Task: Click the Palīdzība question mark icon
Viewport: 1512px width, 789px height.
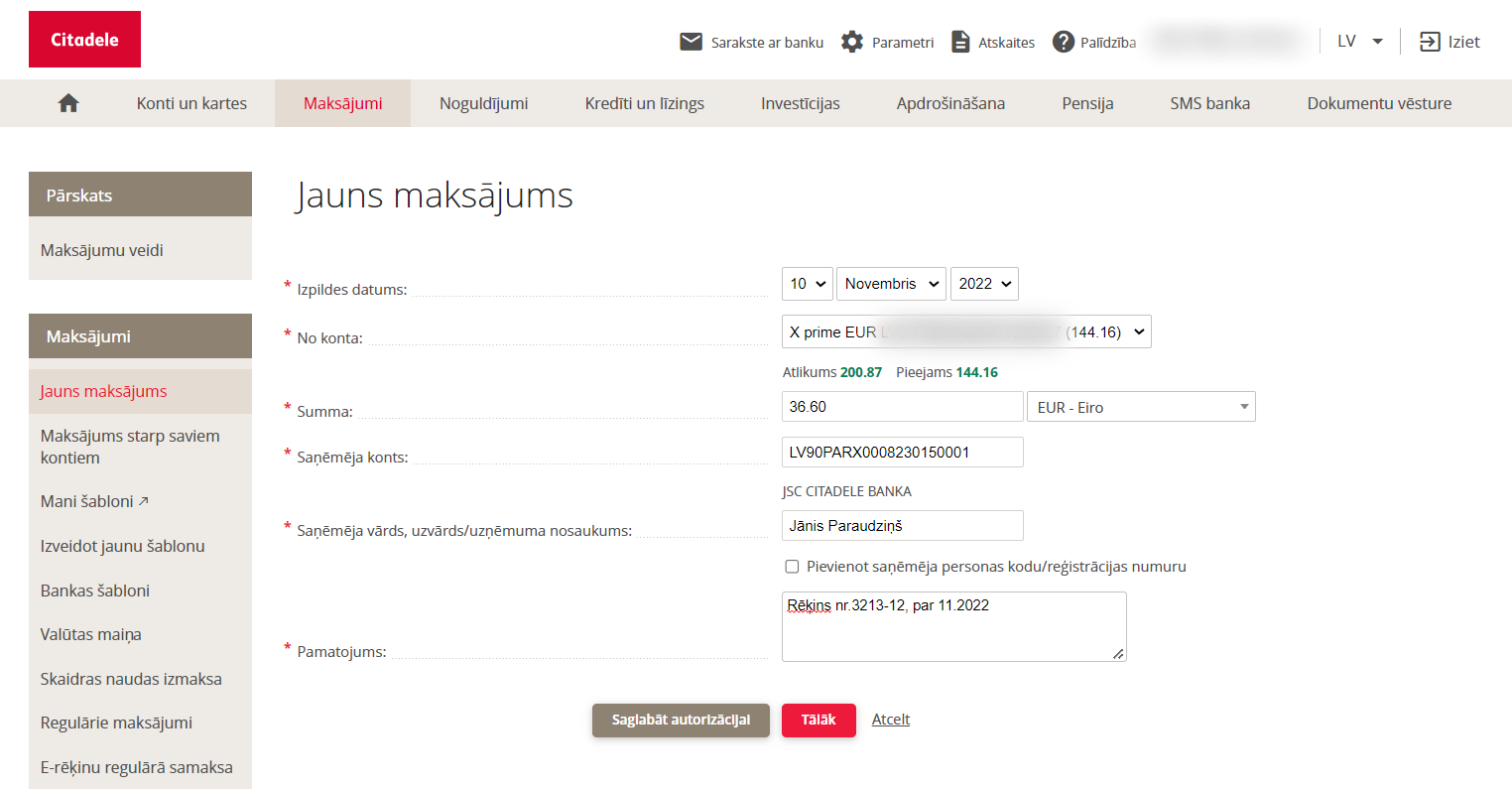Action: pos(1064,42)
